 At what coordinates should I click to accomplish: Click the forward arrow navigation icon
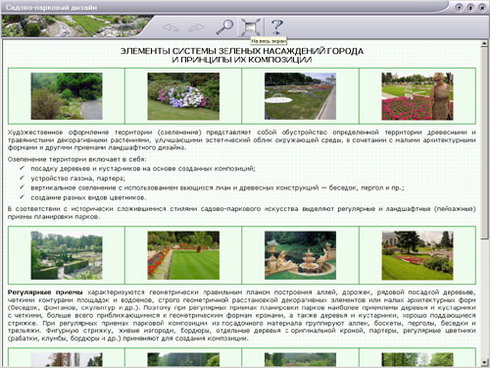click(x=196, y=27)
